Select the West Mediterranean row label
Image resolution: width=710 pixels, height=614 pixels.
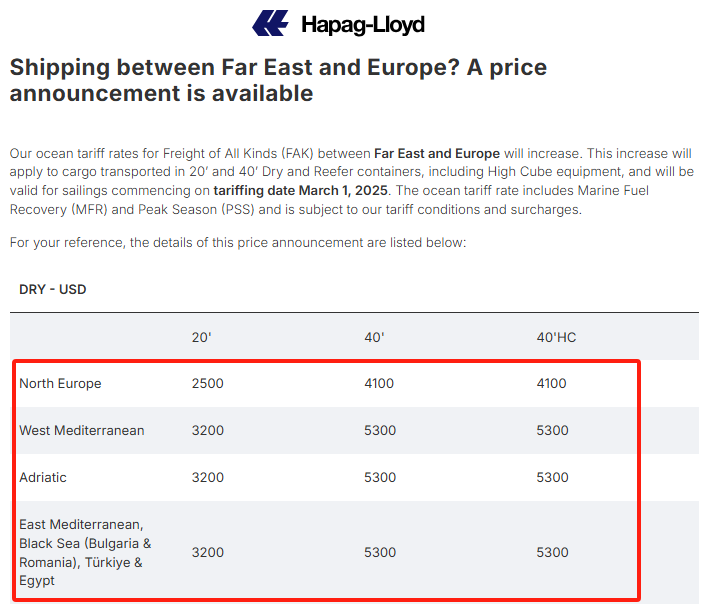pos(82,431)
